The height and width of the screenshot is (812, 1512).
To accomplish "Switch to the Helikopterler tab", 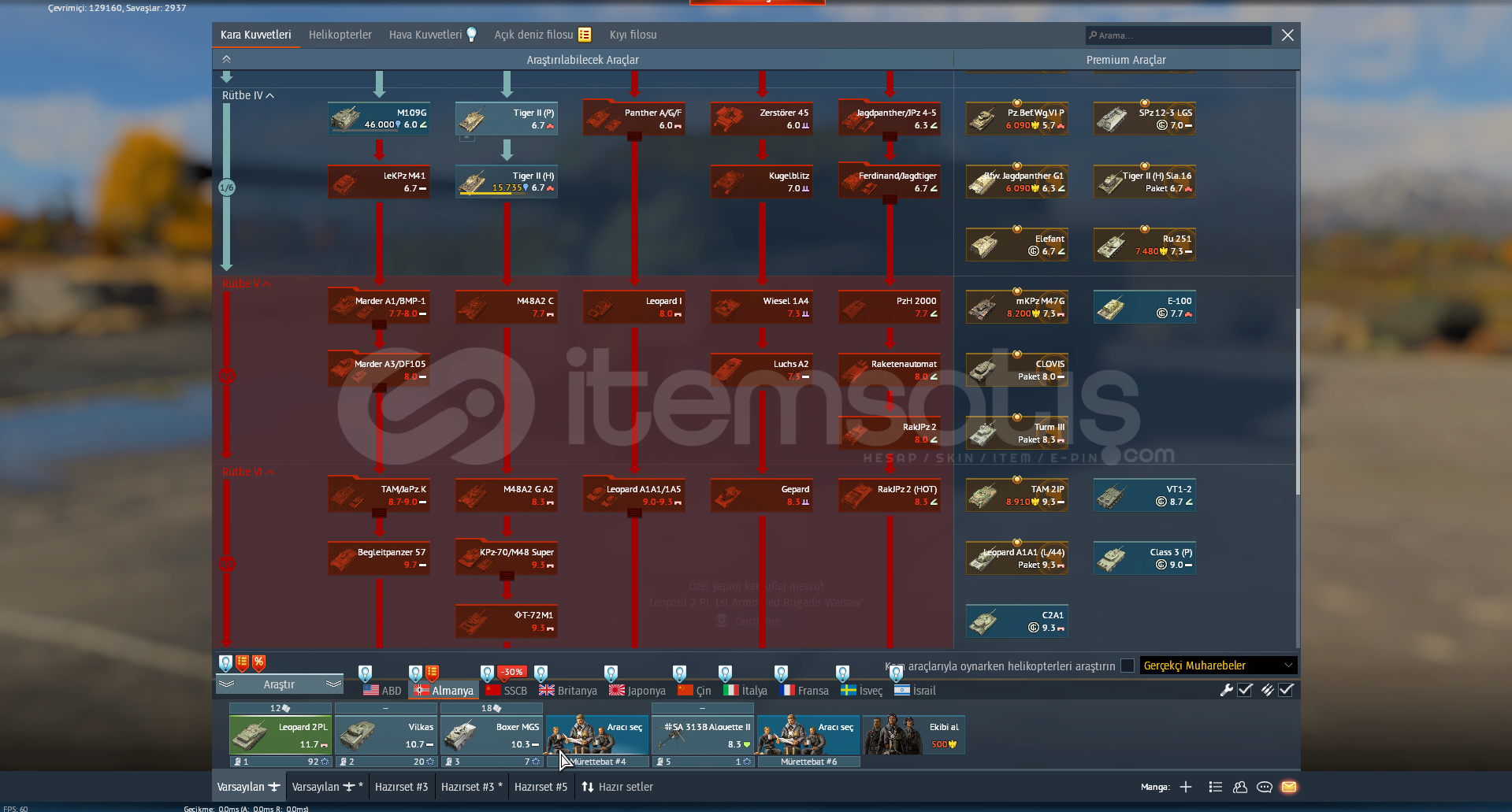I will coord(340,35).
